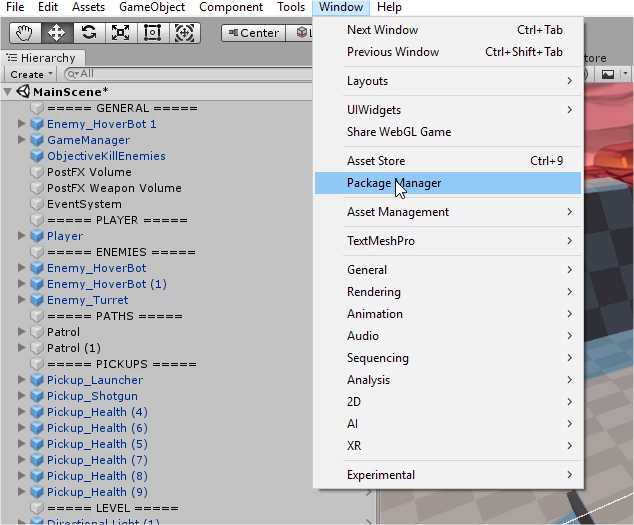This screenshot has width=634, height=525.
Task: Open the Tools menu
Action: point(291,7)
